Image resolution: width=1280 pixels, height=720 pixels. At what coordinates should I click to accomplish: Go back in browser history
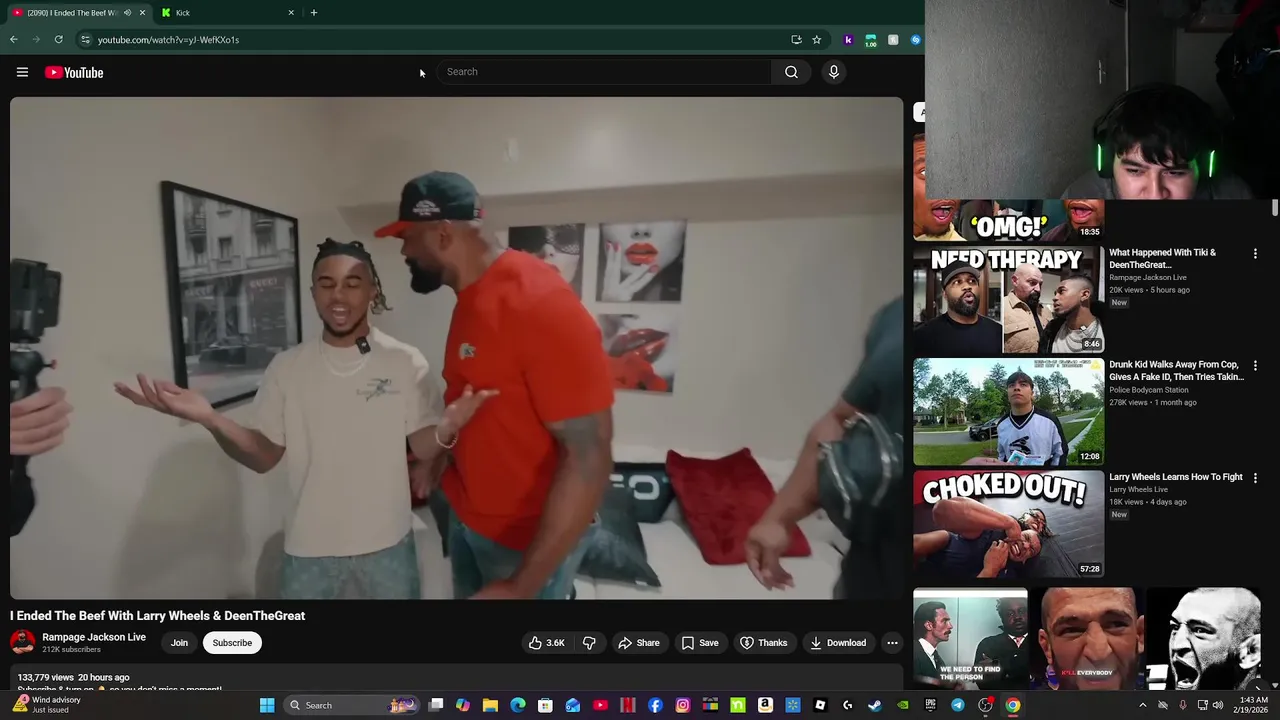[x=14, y=40]
